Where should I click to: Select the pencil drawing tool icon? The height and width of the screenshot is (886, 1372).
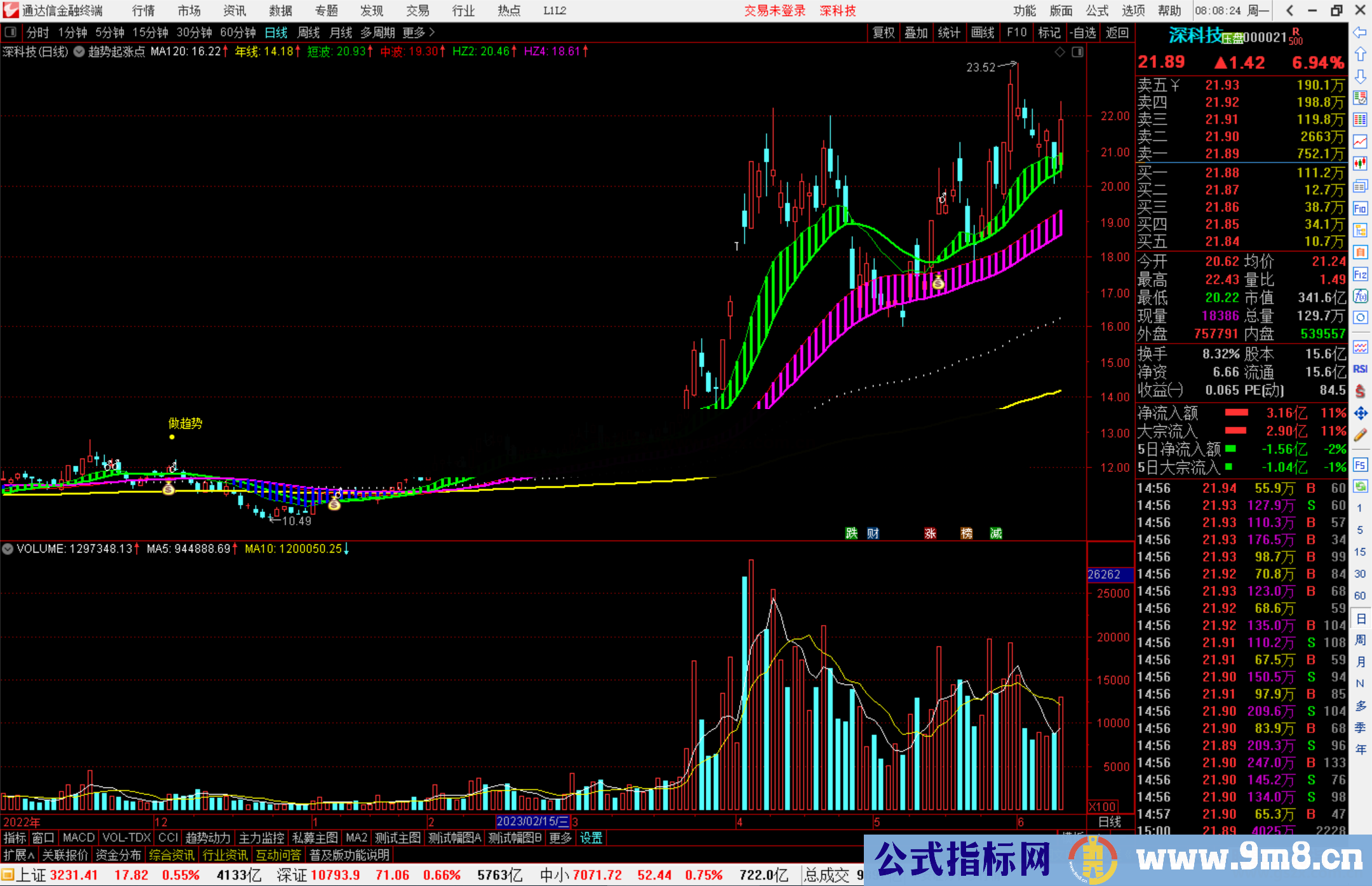click(x=1360, y=436)
